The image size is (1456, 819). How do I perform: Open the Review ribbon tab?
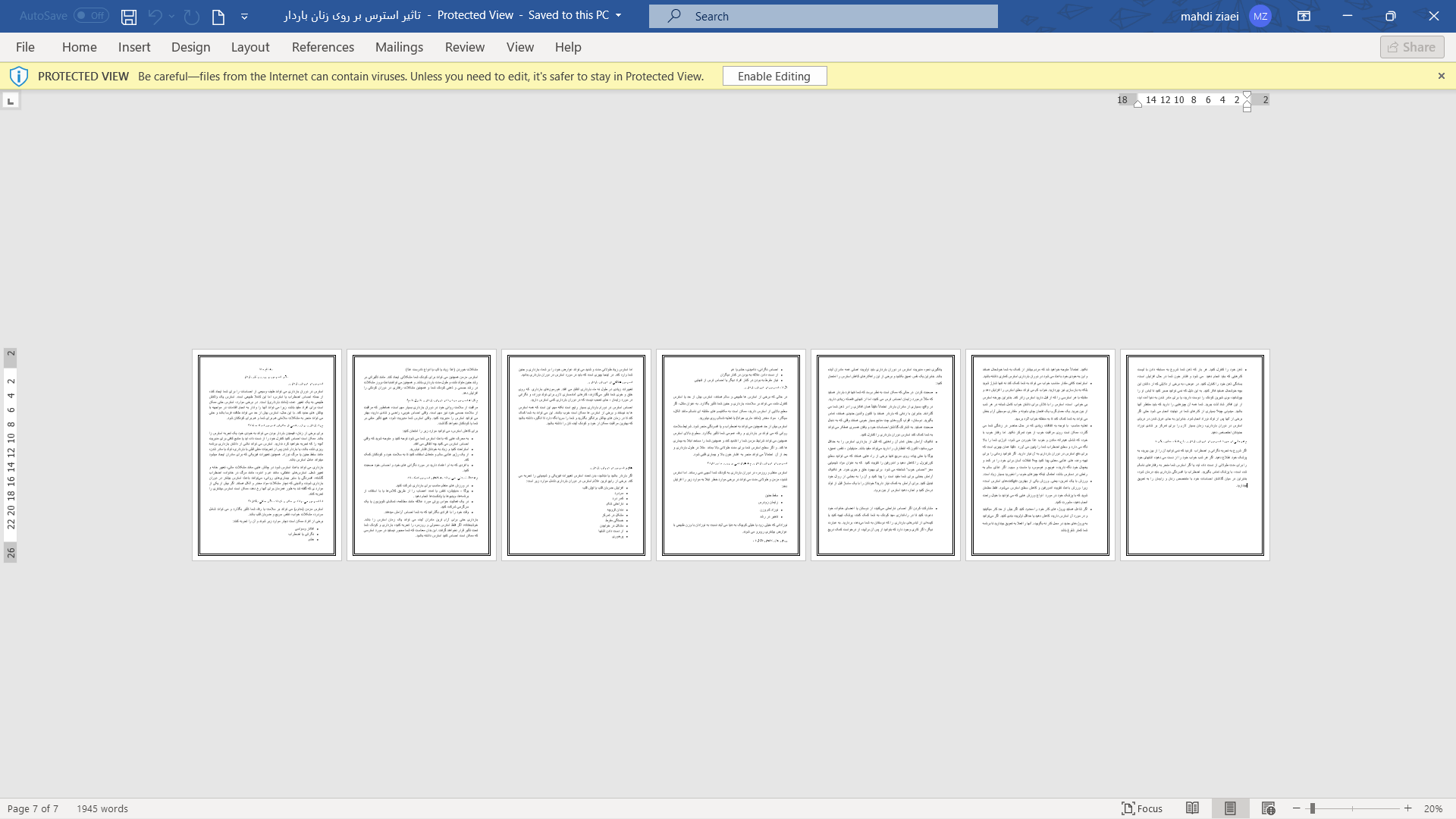click(464, 47)
